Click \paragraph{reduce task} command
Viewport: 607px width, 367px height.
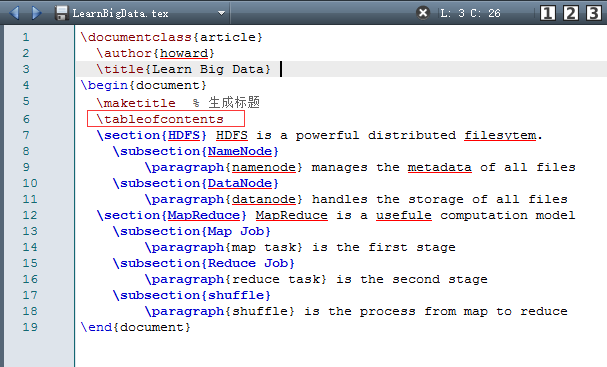pos(235,279)
